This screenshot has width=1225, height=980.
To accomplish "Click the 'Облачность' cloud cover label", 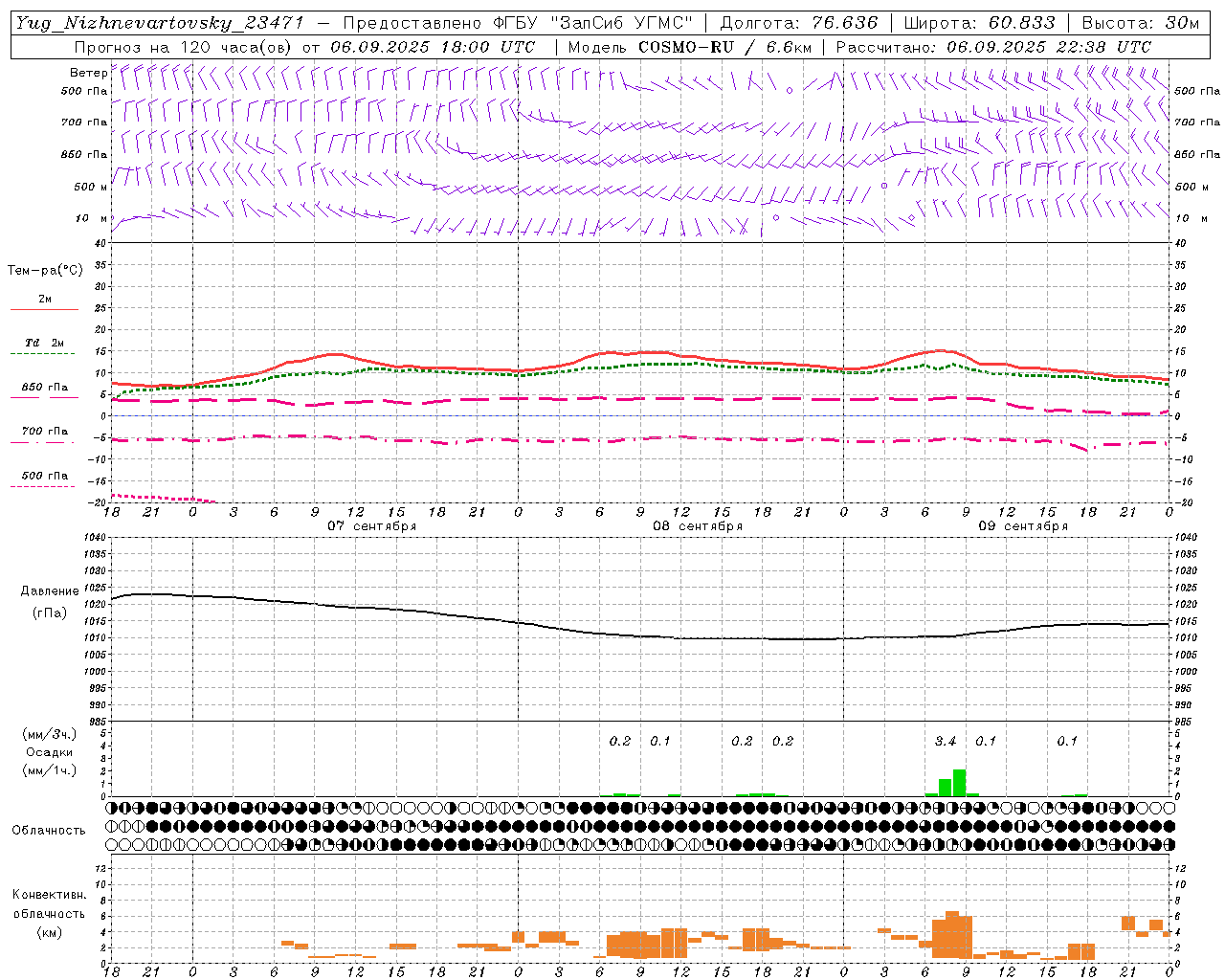I will 49,831.
